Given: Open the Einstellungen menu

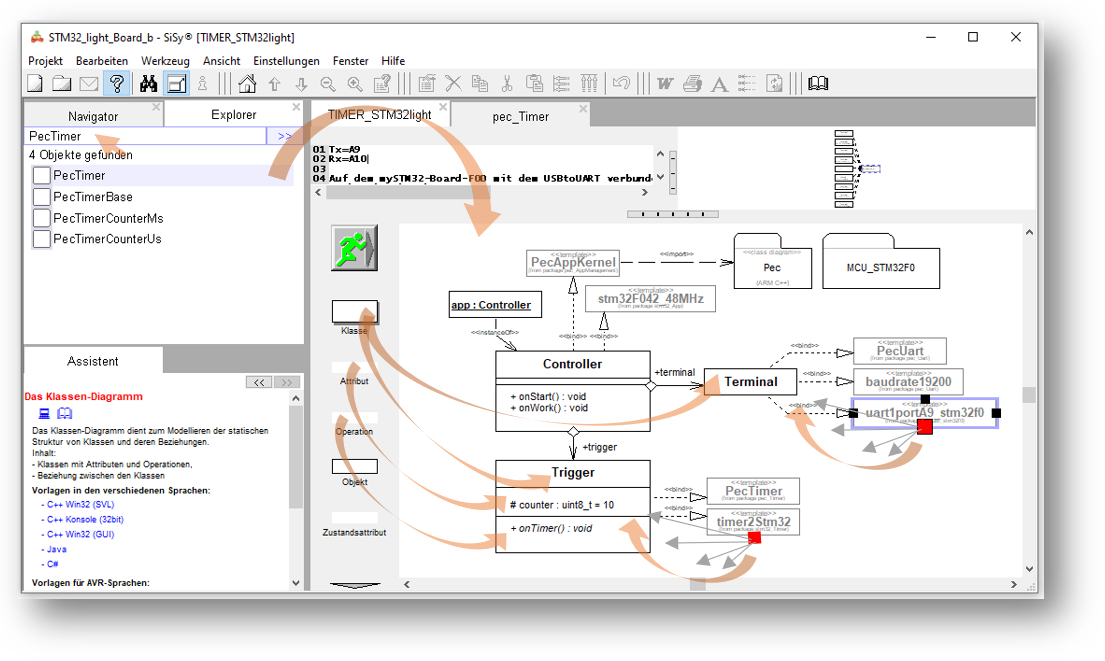Looking at the screenshot, I should pos(286,61).
